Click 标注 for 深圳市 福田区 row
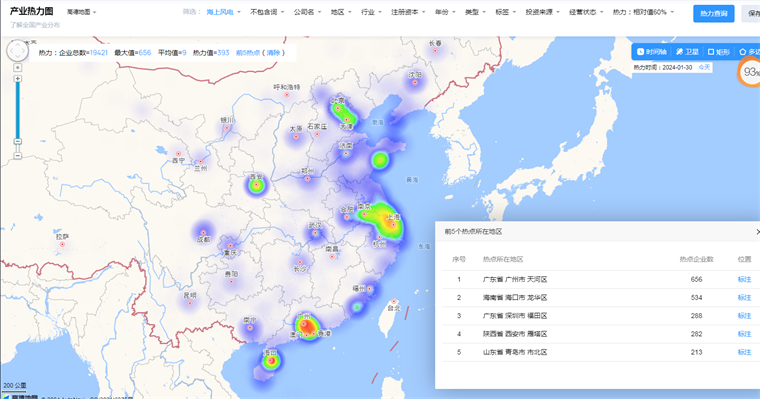Screen dimensions: 760x399 (744, 316)
